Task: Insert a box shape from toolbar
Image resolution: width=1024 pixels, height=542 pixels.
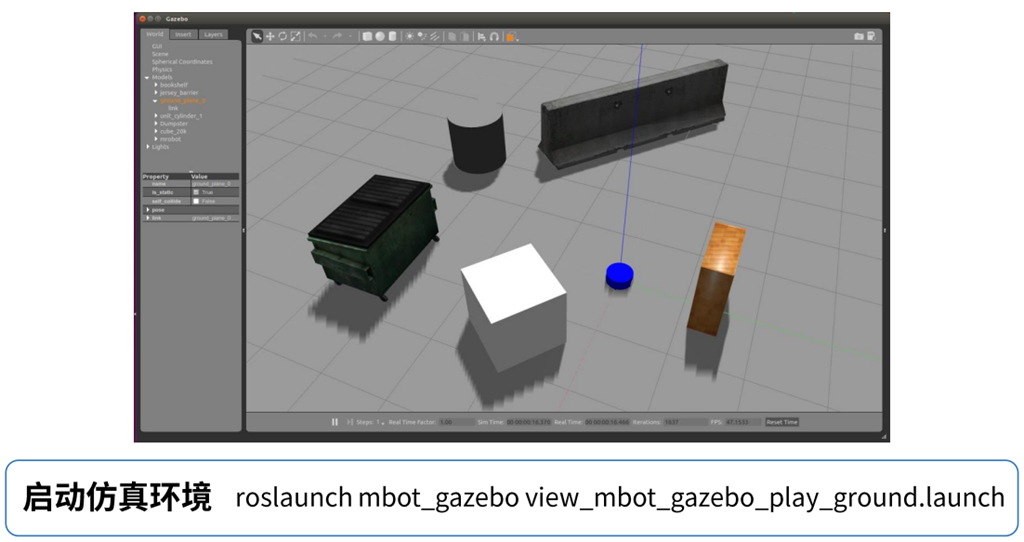Action: click(367, 37)
